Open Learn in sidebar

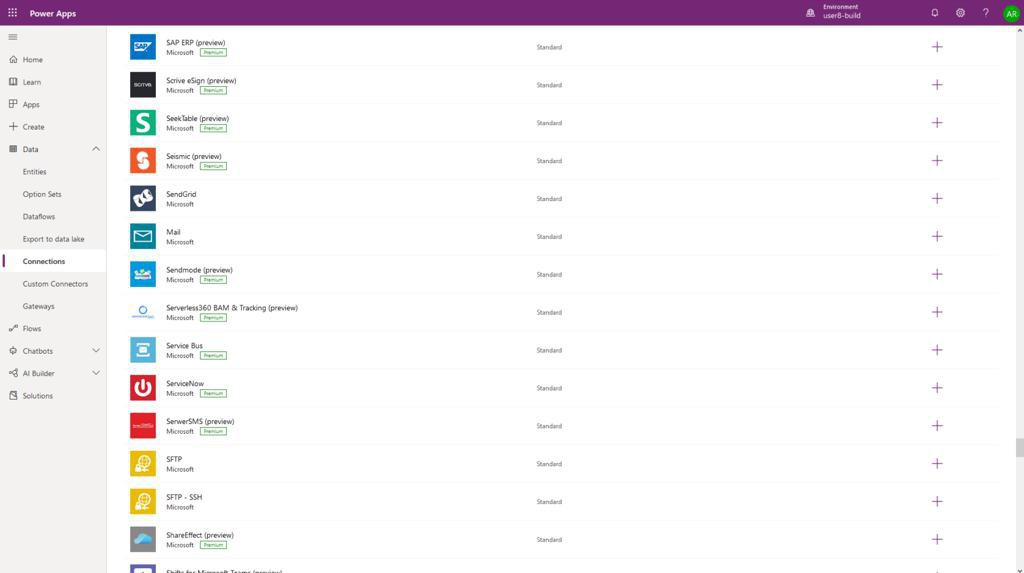tap(53, 82)
